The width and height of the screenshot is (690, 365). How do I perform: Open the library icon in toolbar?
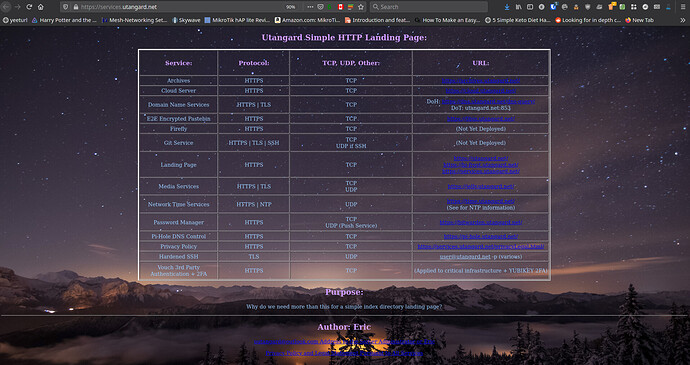(x=519, y=7)
